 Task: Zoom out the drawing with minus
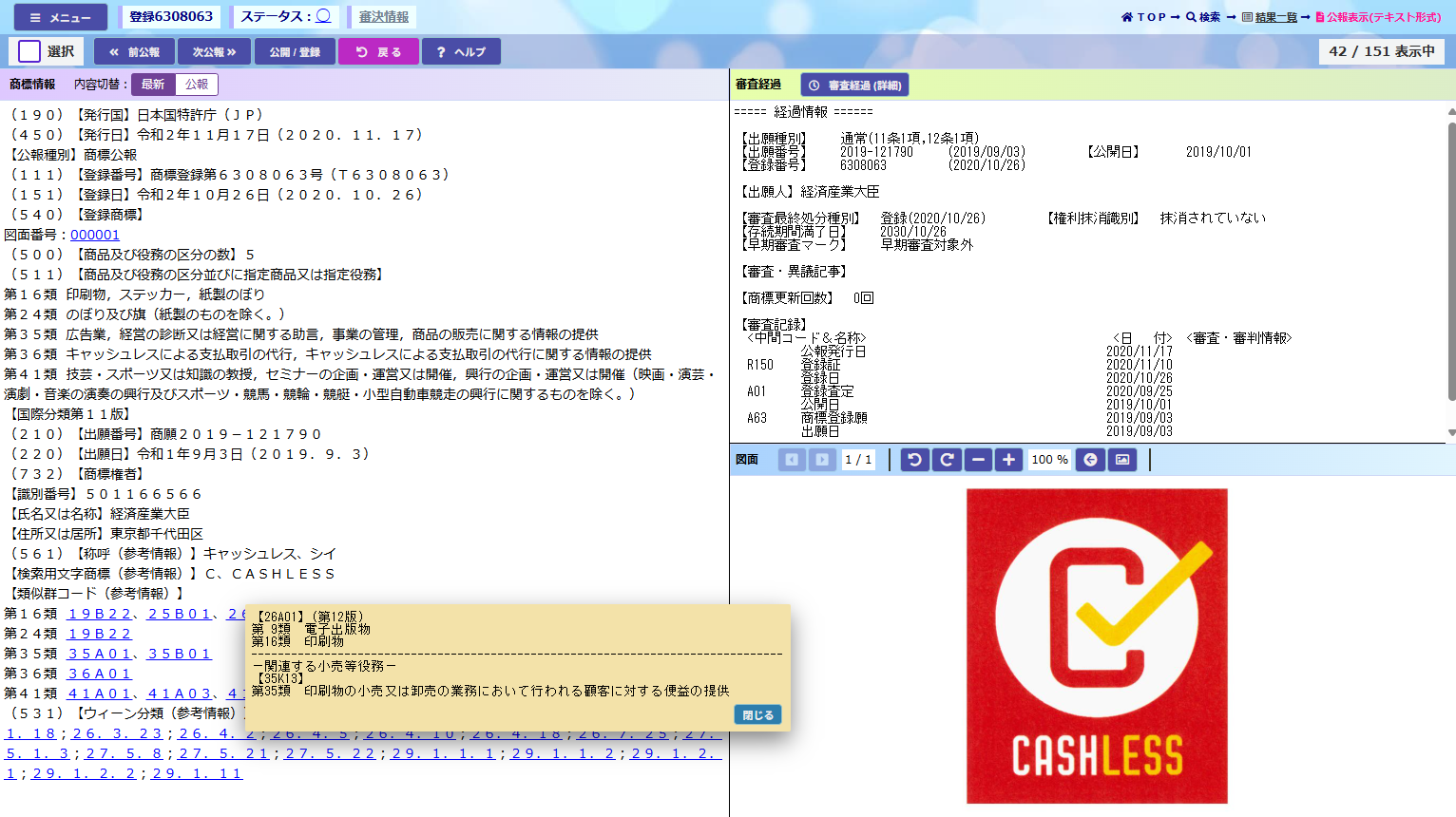pyautogui.click(x=978, y=460)
